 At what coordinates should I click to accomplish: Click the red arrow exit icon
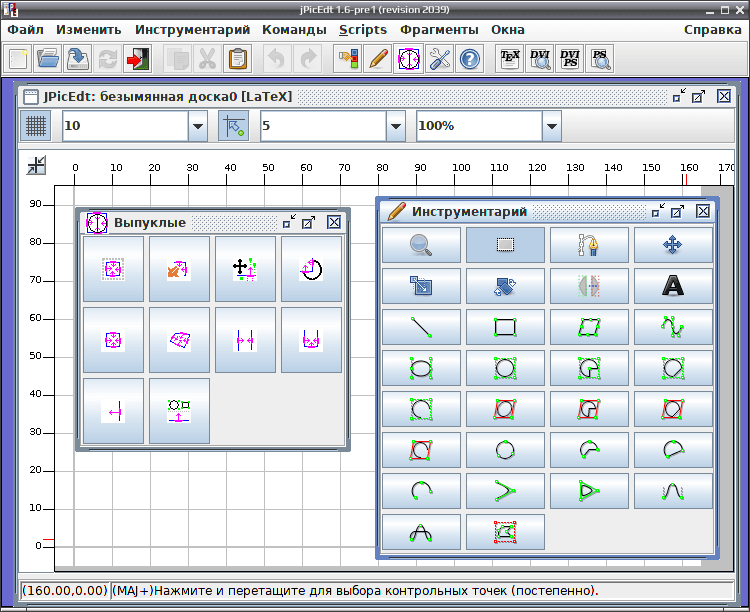click(x=137, y=59)
